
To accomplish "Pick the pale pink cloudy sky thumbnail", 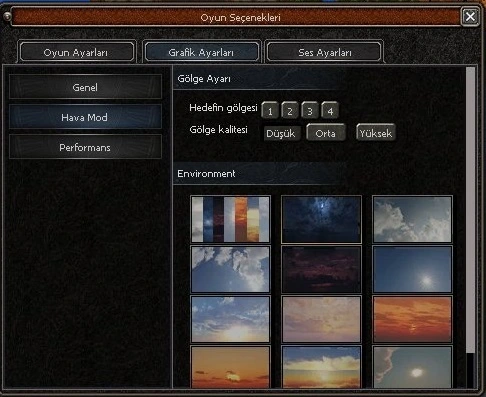I will 321,319.
